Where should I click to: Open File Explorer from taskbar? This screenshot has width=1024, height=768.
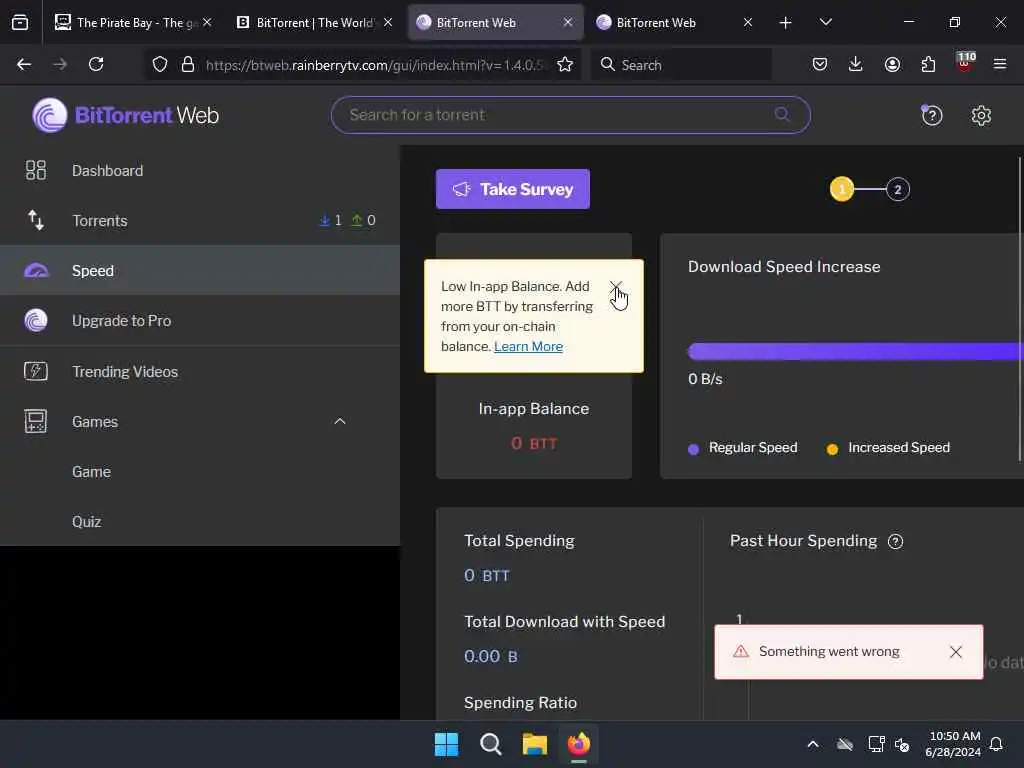coord(534,744)
